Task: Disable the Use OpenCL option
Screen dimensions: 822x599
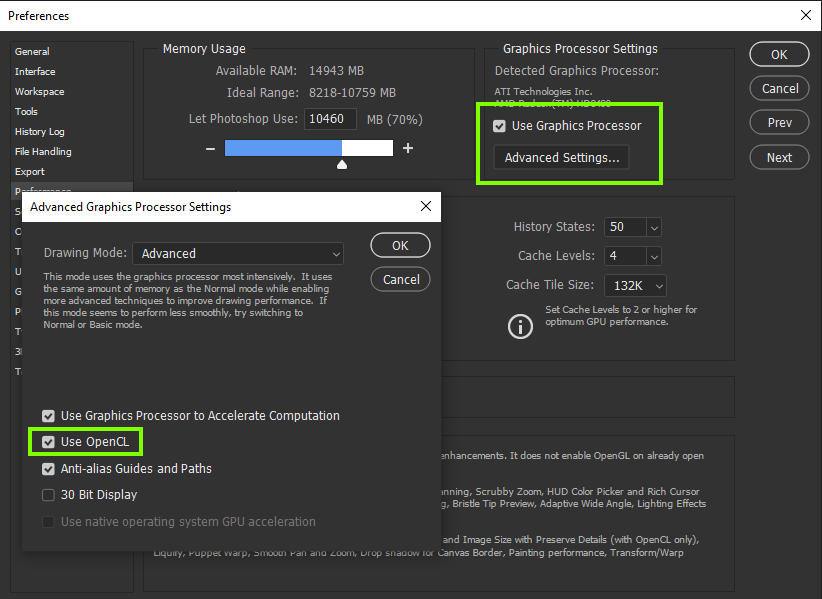Action: pos(47,441)
